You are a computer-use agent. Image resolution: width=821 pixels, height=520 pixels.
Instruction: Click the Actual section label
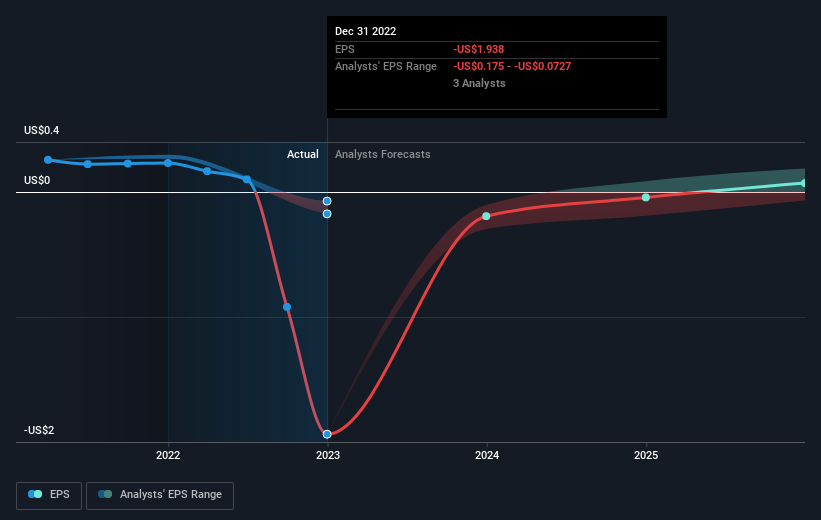point(303,154)
